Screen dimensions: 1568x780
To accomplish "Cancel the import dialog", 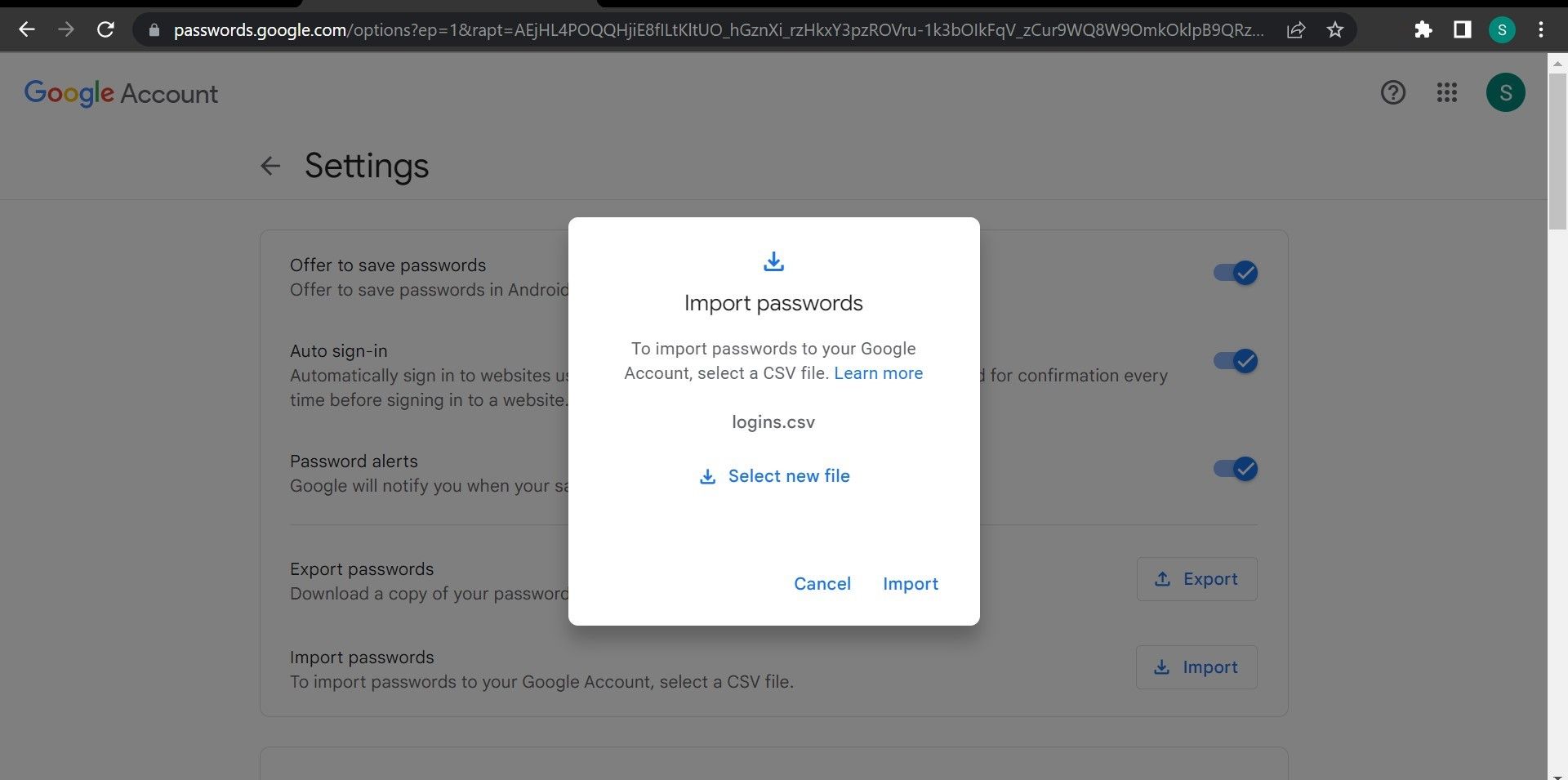I will click(x=822, y=583).
